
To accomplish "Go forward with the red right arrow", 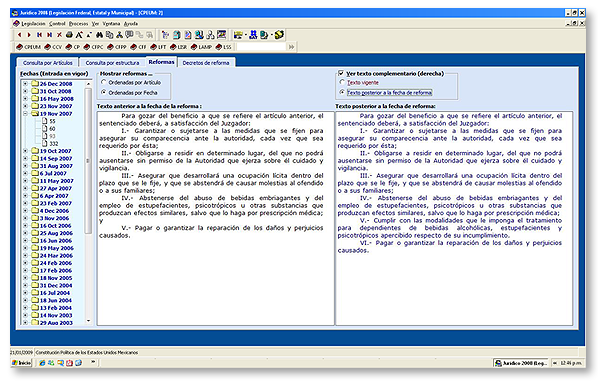I will [29, 35].
